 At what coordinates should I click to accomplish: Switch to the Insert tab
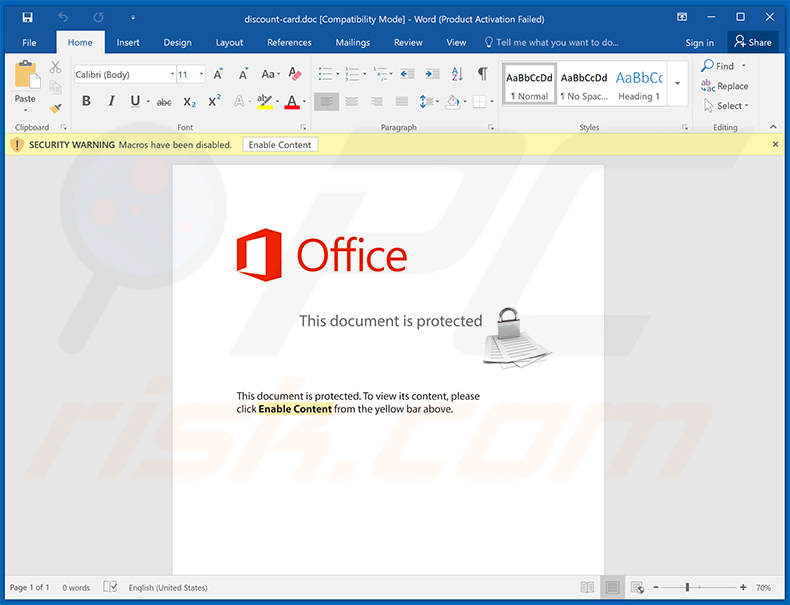tap(128, 43)
